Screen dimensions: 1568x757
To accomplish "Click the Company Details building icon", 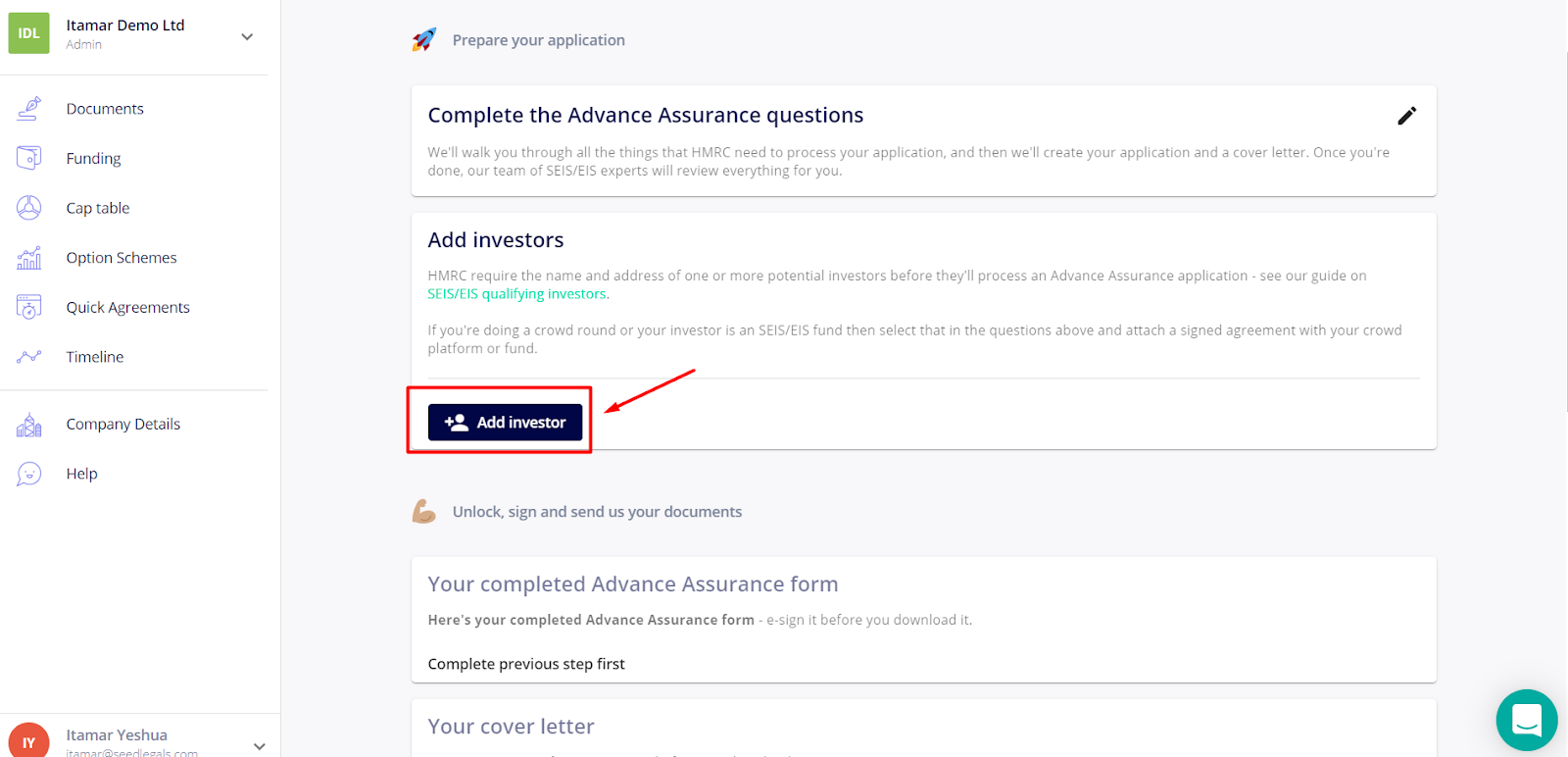I will 29,425.
